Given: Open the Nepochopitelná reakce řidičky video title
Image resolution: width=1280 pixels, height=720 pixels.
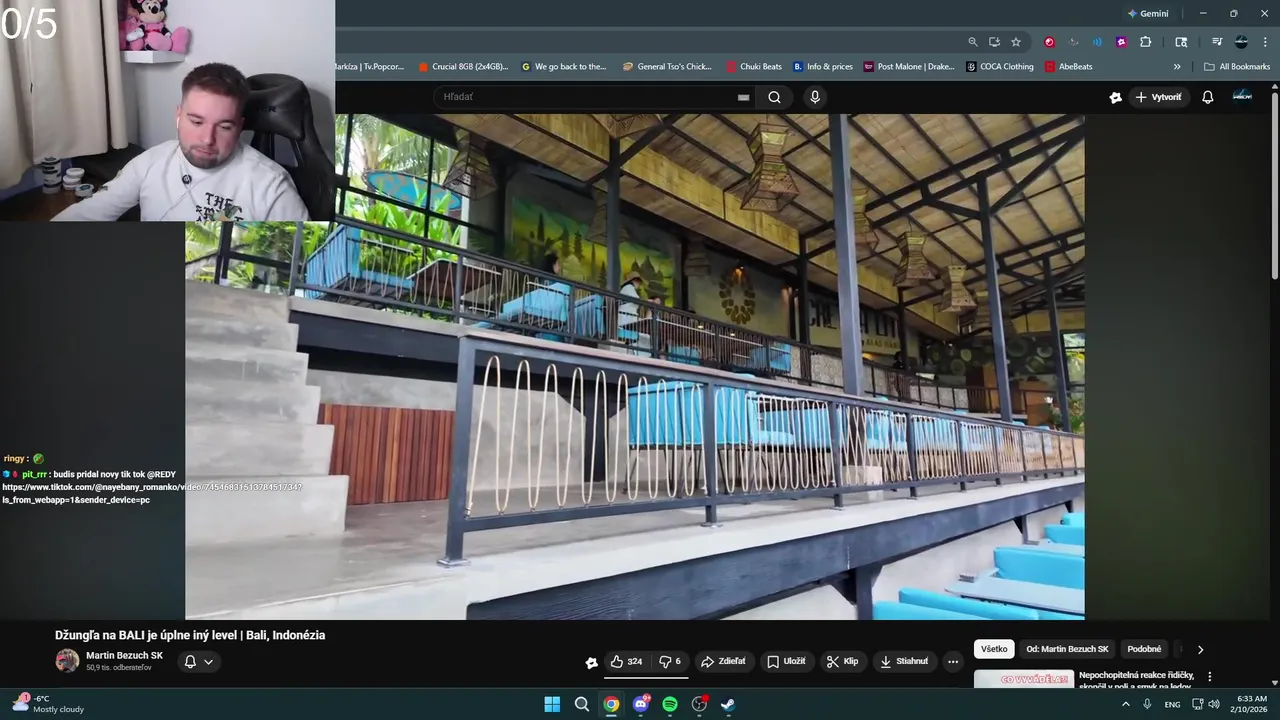Looking at the screenshot, I should pos(1137,680).
